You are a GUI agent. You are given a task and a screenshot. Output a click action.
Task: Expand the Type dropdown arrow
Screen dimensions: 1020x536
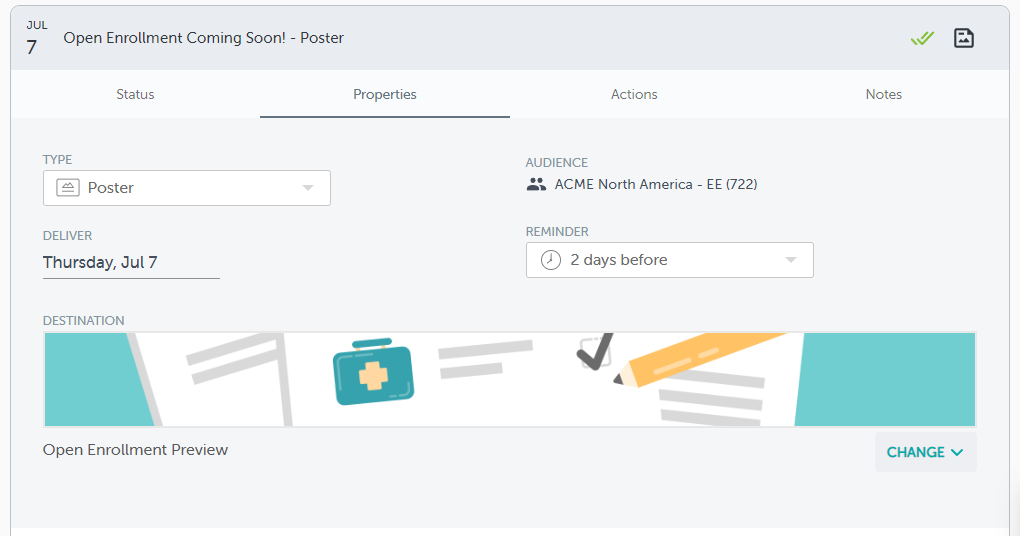click(308, 188)
